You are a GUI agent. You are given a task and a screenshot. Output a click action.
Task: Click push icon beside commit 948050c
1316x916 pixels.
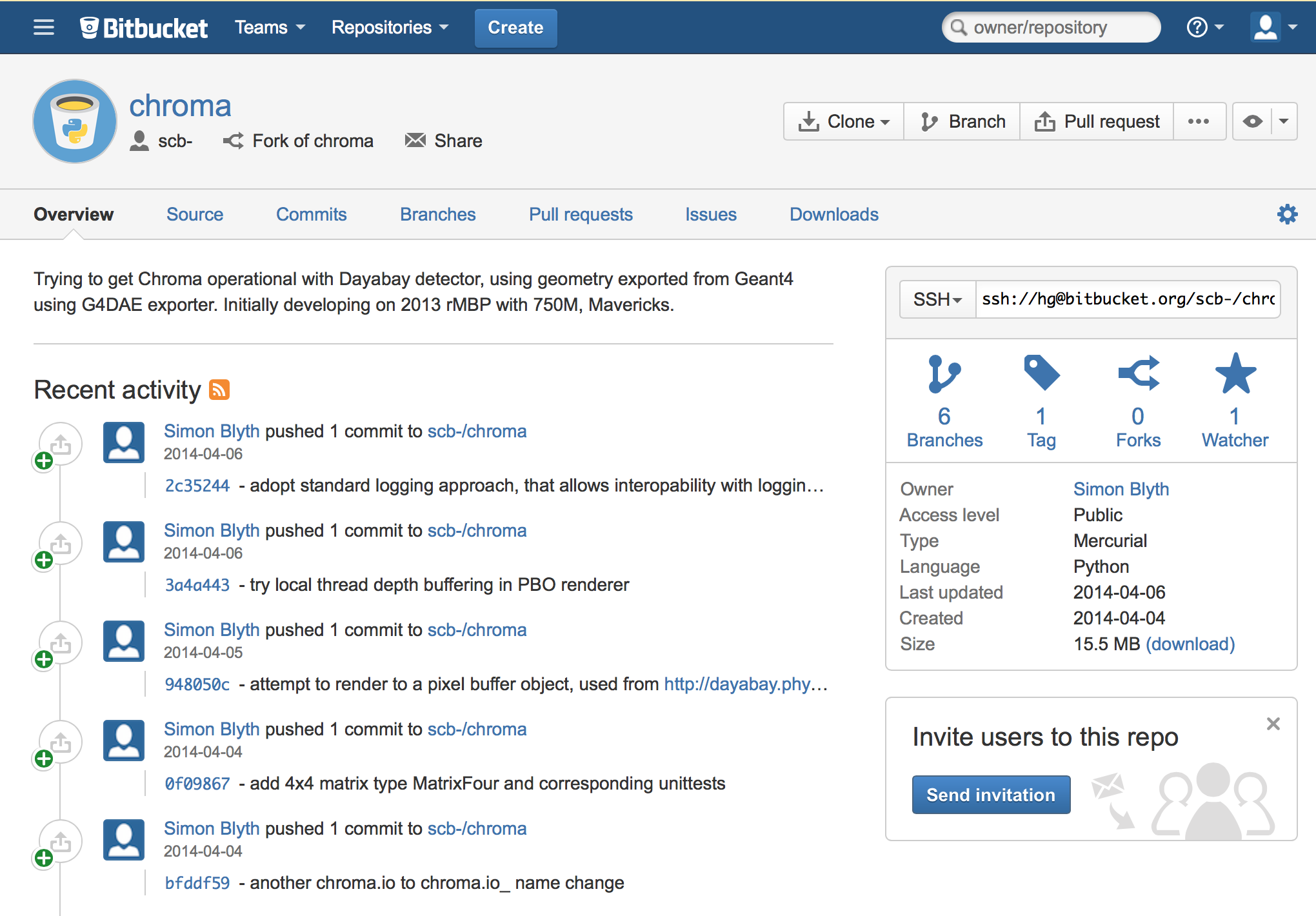[60, 643]
